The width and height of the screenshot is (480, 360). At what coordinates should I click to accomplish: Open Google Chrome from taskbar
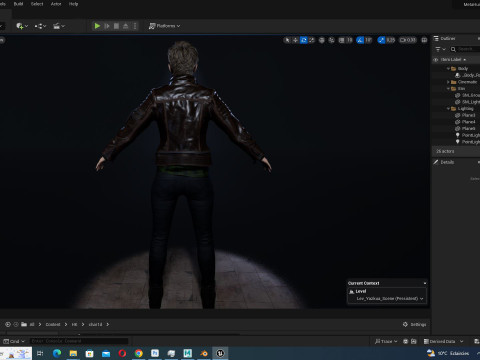[139, 353]
